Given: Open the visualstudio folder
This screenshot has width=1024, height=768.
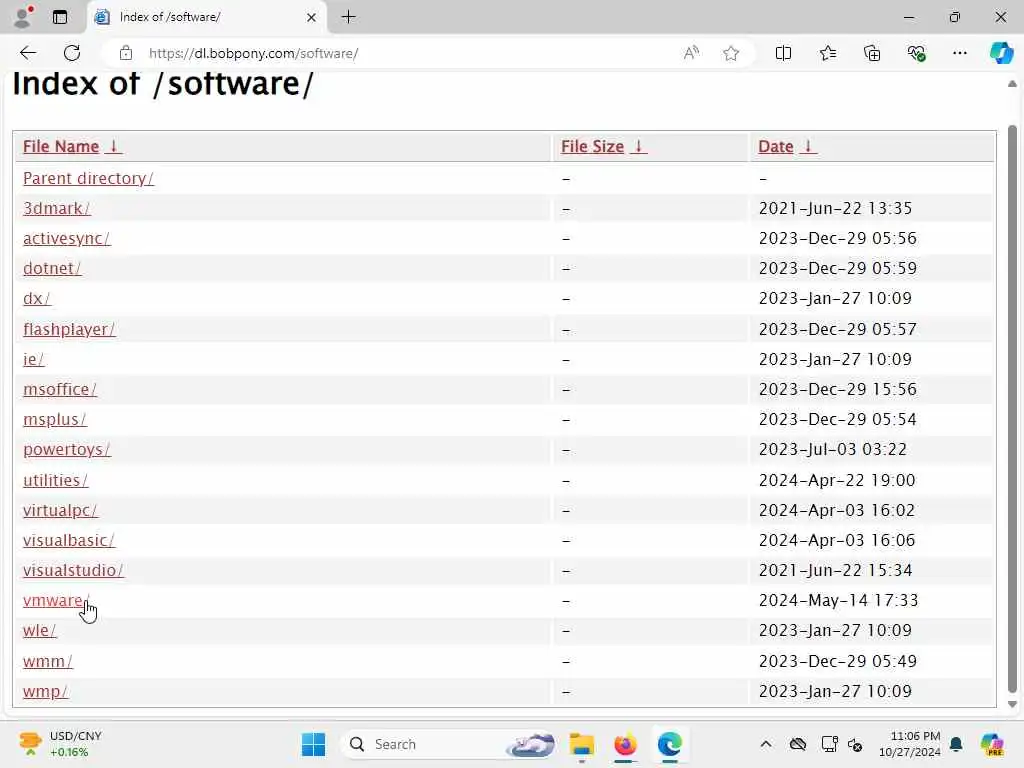Looking at the screenshot, I should [73, 570].
